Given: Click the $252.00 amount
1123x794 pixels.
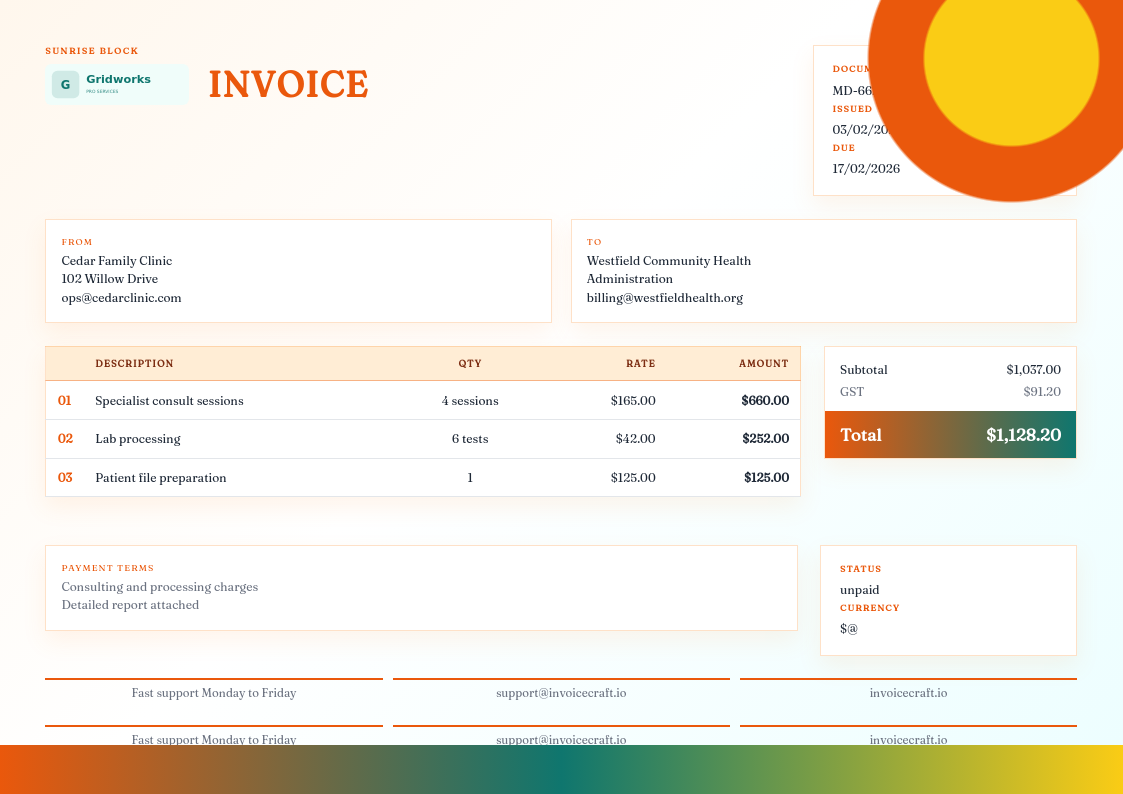Looking at the screenshot, I should [x=766, y=439].
